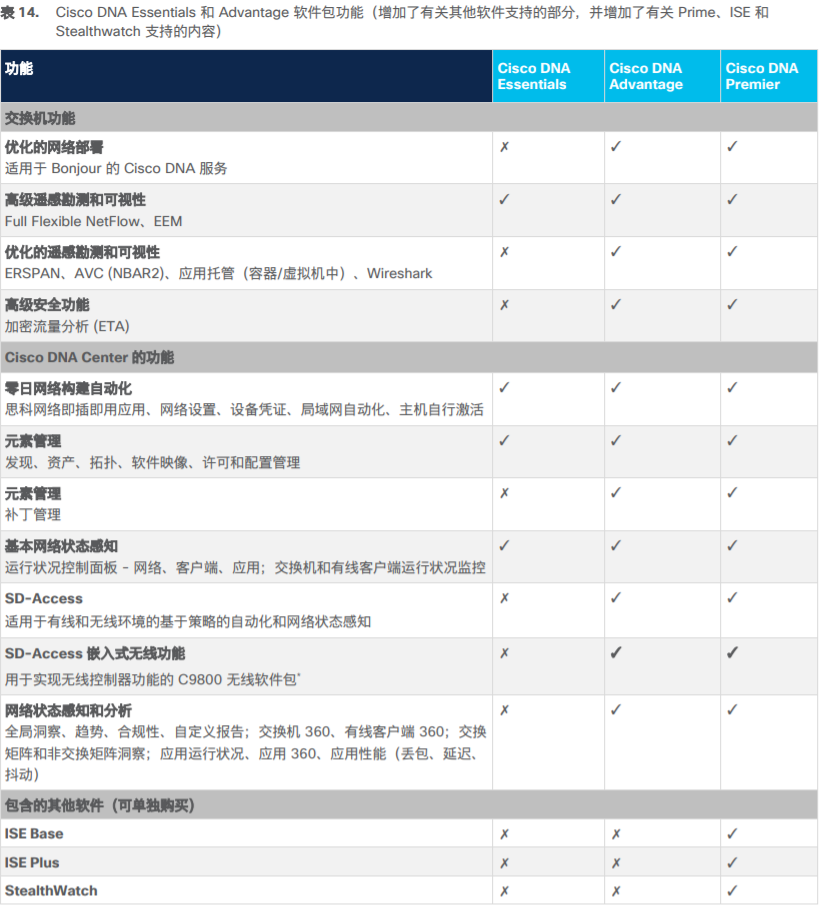Select the Cisco DNA Advantage column header
This screenshot has height=906, width=819.
pyautogui.click(x=662, y=76)
